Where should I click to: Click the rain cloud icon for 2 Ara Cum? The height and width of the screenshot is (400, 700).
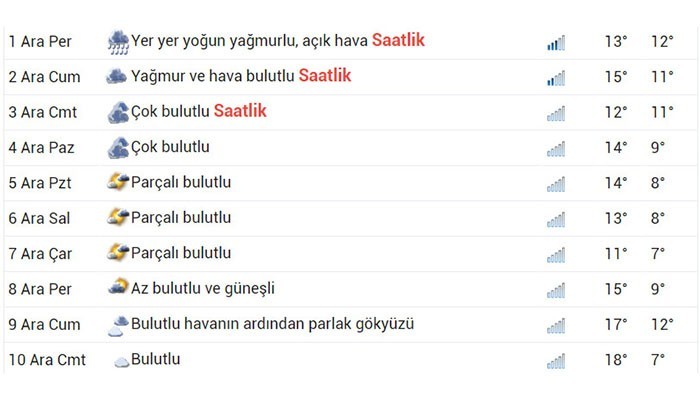pyautogui.click(x=117, y=76)
